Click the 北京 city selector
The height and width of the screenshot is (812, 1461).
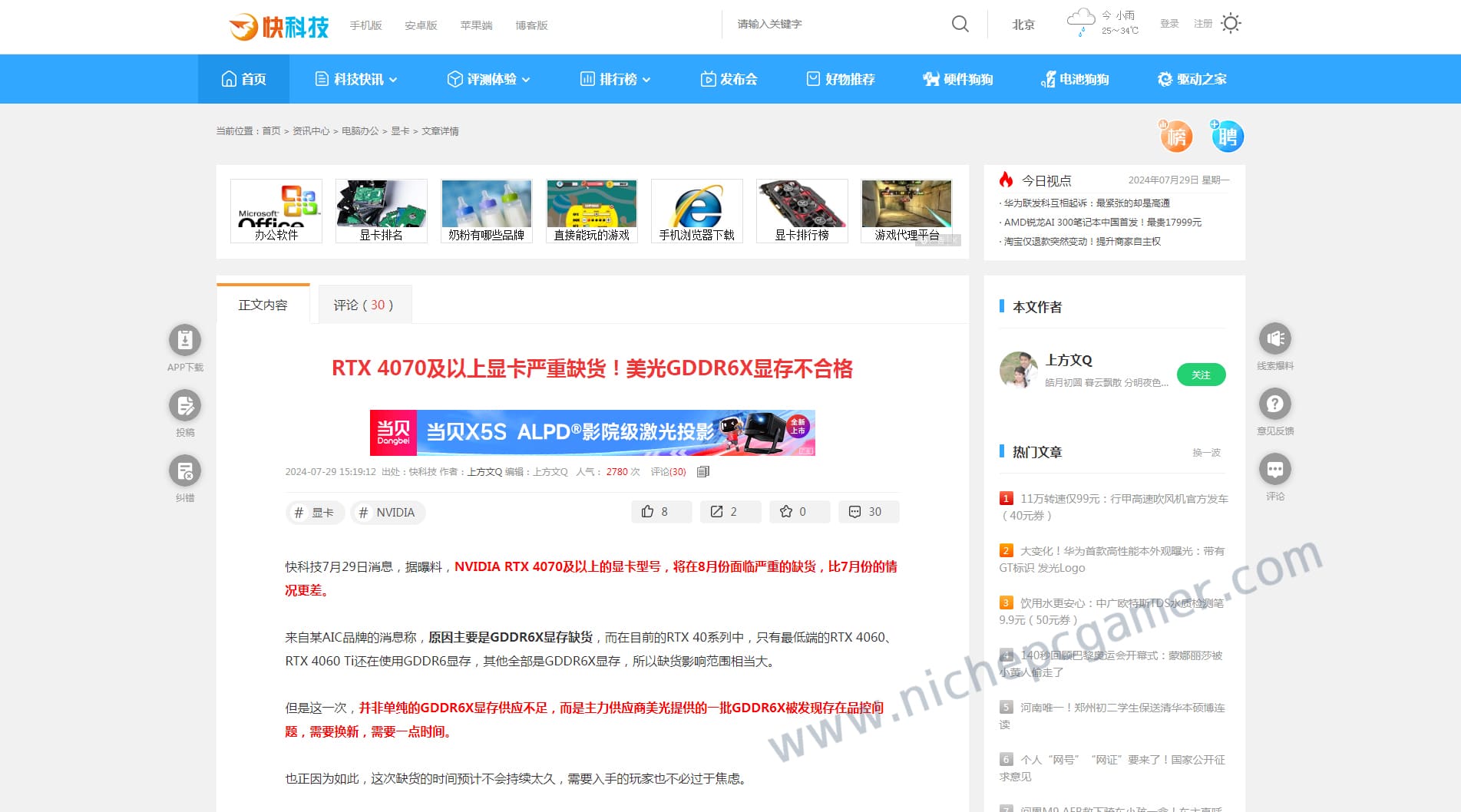click(x=1023, y=25)
